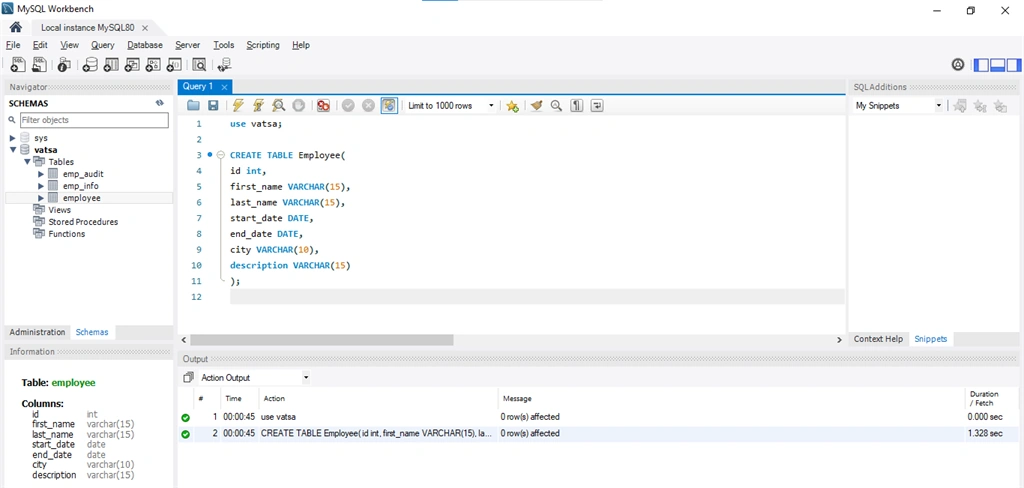Viewport: 1024px width, 488px height.
Task: Expand the sys schema node
Action: [12, 138]
